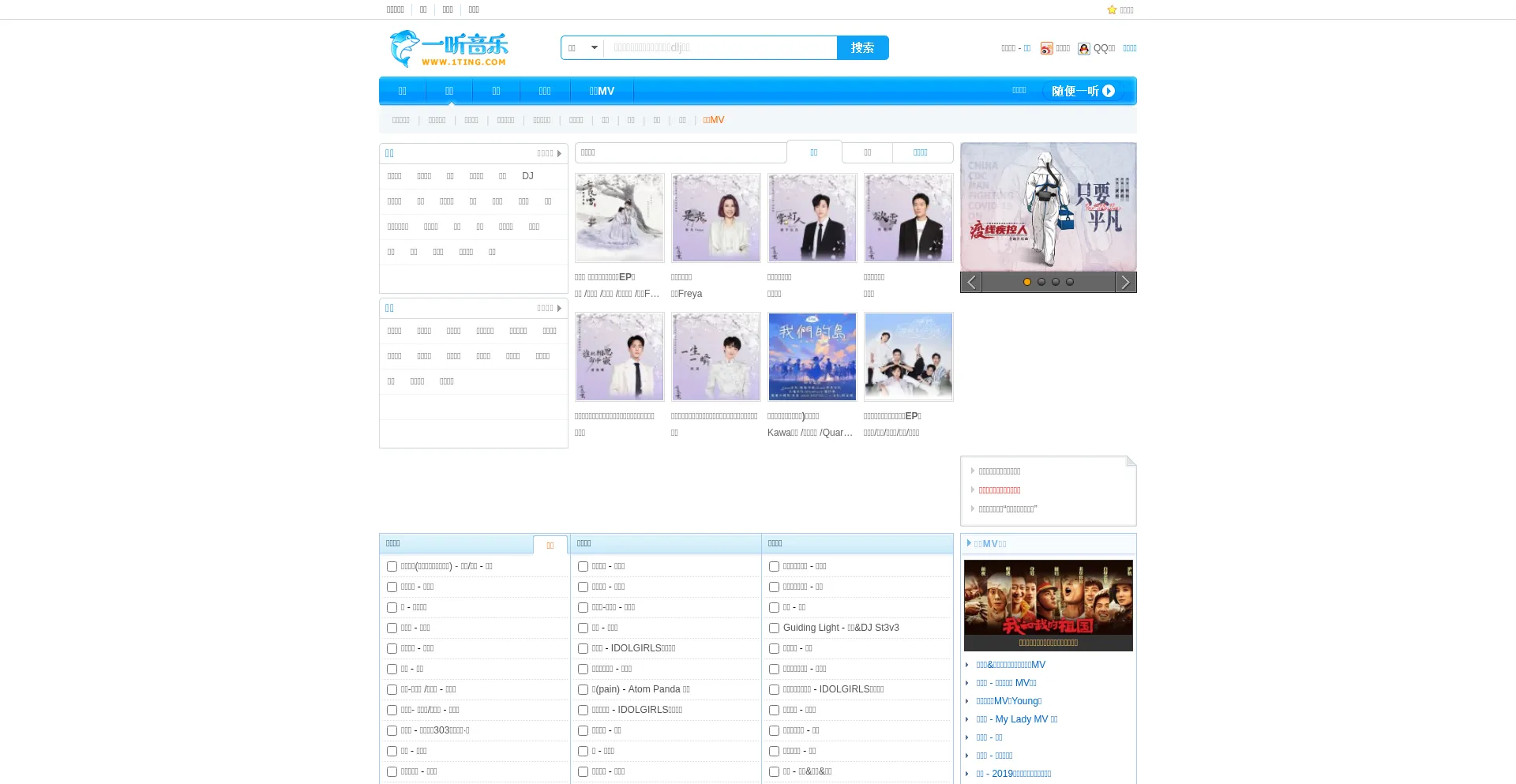Tick the top checkbox in middle song column
Image resolution: width=1516 pixels, height=784 pixels.
pyautogui.click(x=583, y=567)
